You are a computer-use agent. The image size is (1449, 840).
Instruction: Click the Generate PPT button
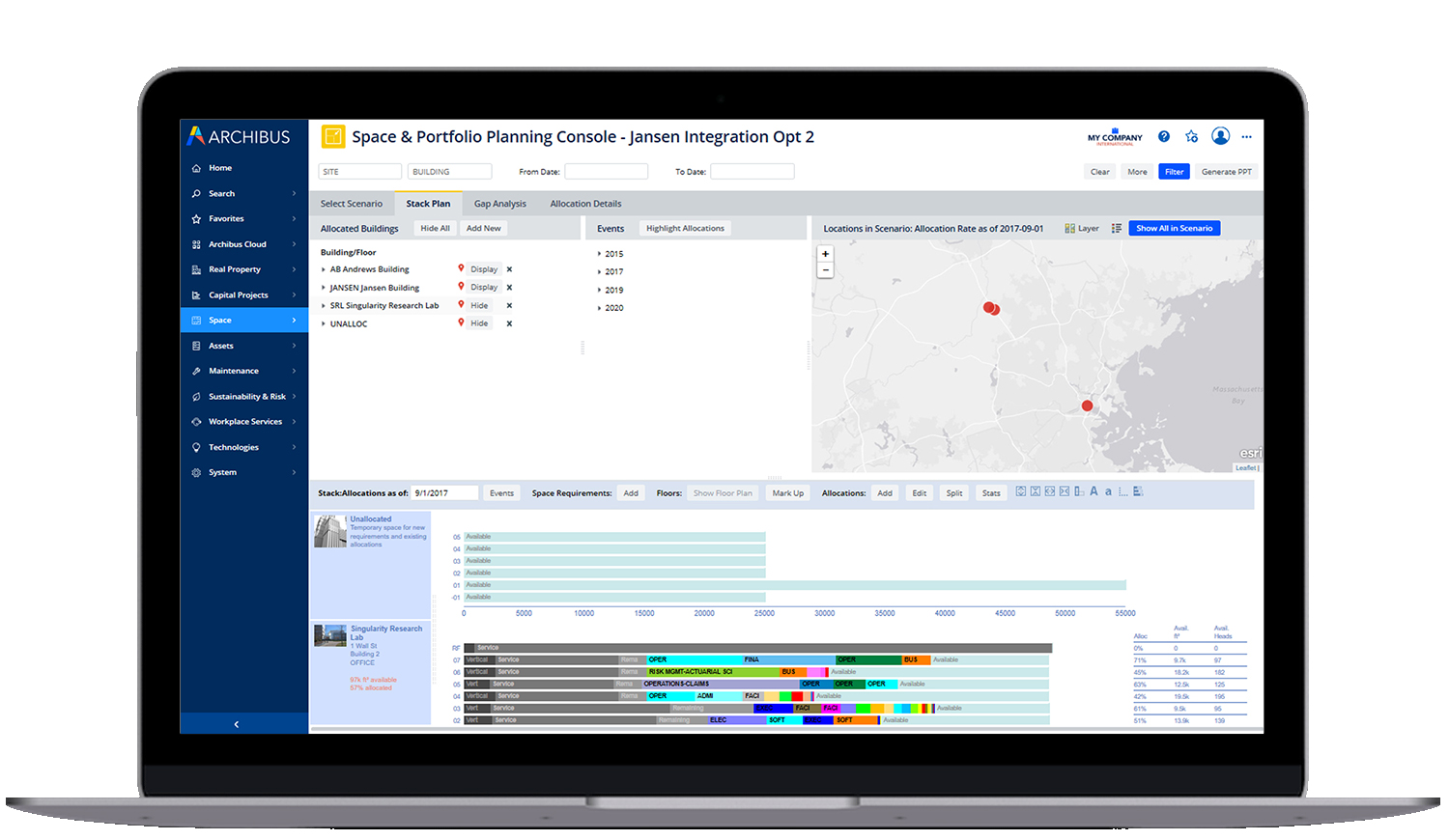1225,171
